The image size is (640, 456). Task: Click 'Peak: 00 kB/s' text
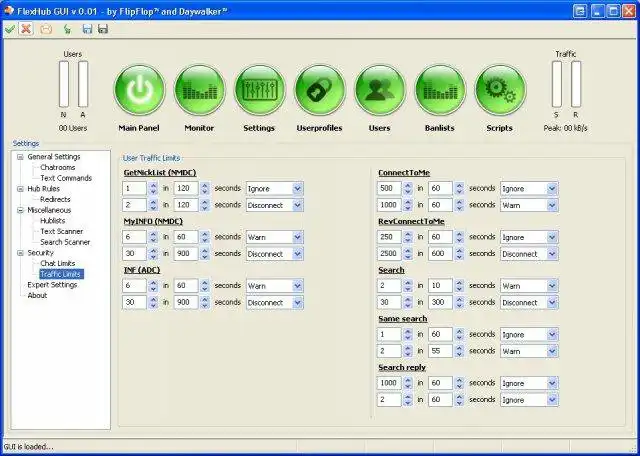pyautogui.click(x=565, y=128)
